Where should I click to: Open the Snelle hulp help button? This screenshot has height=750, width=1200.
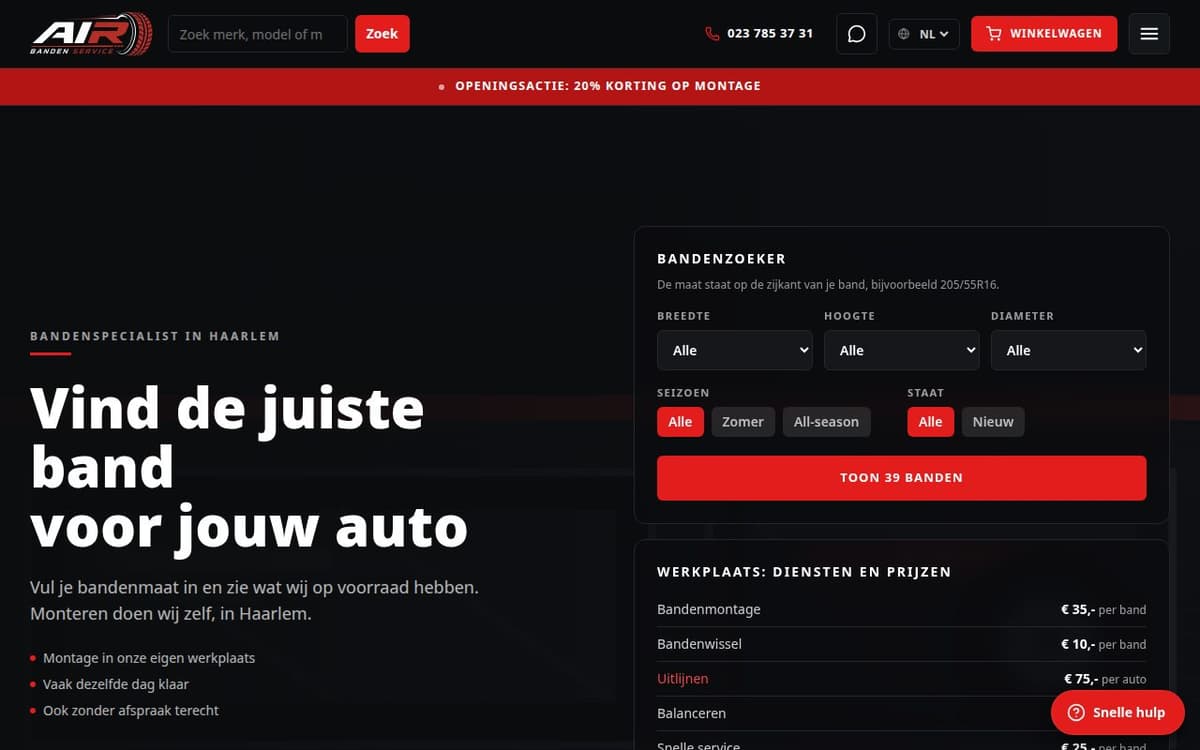tap(1118, 712)
